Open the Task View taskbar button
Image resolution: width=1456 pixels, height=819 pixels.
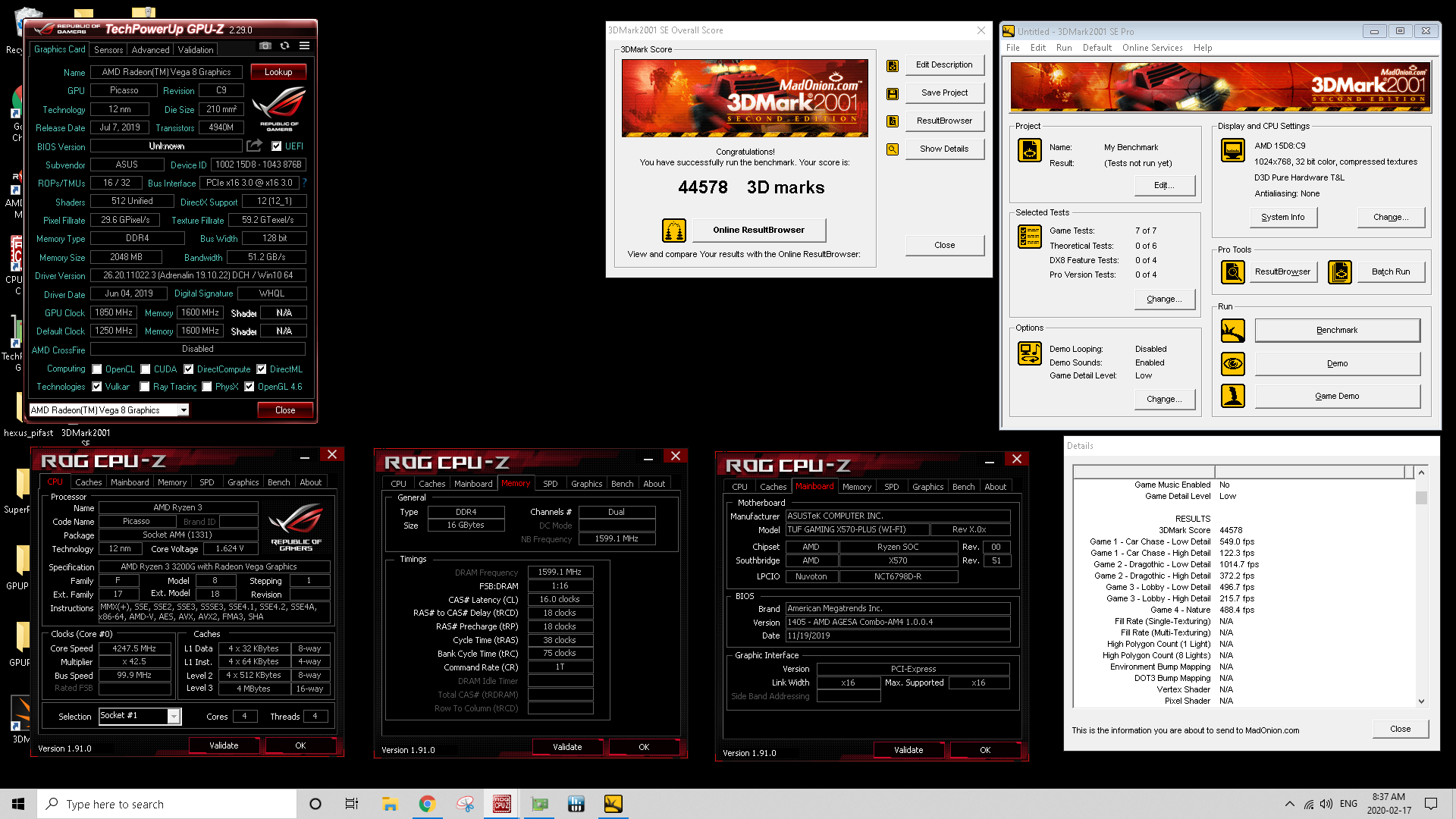351,804
